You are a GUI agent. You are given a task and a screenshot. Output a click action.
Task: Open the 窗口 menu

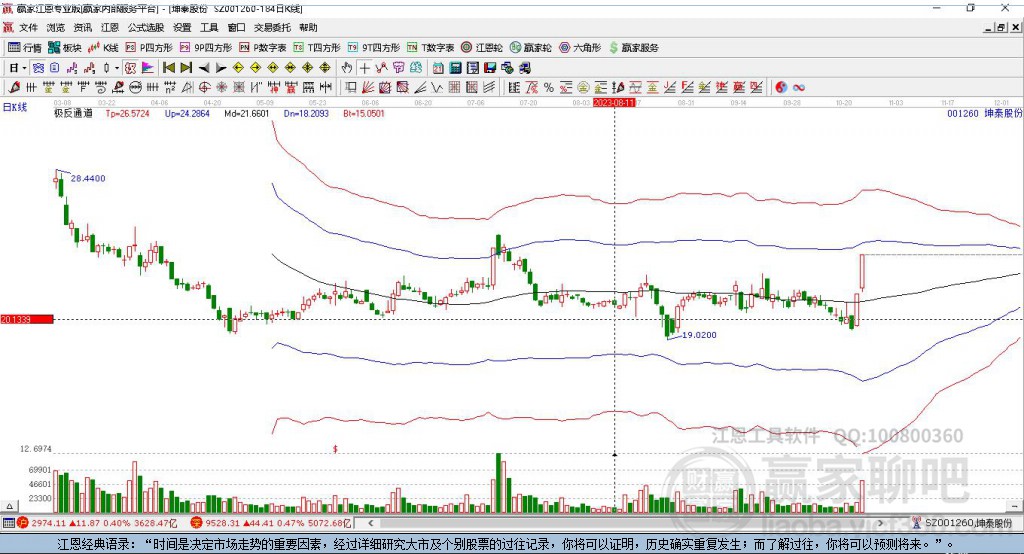point(236,27)
